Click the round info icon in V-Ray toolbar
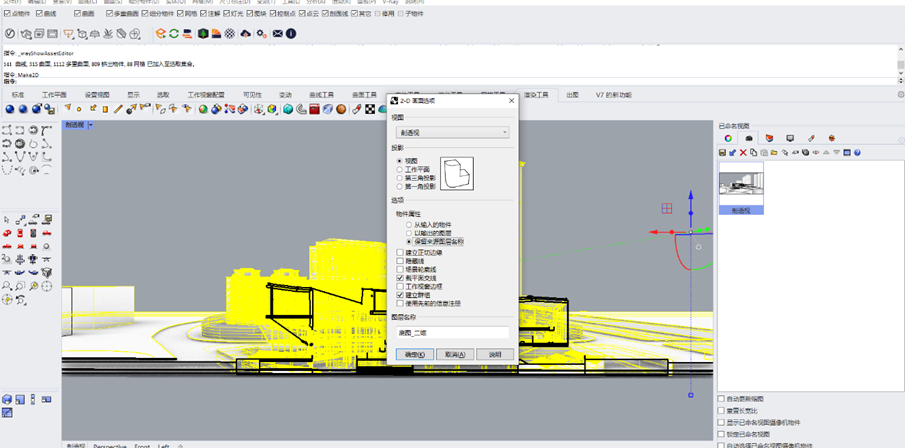Viewport: 905px width, 448px height. [290, 33]
